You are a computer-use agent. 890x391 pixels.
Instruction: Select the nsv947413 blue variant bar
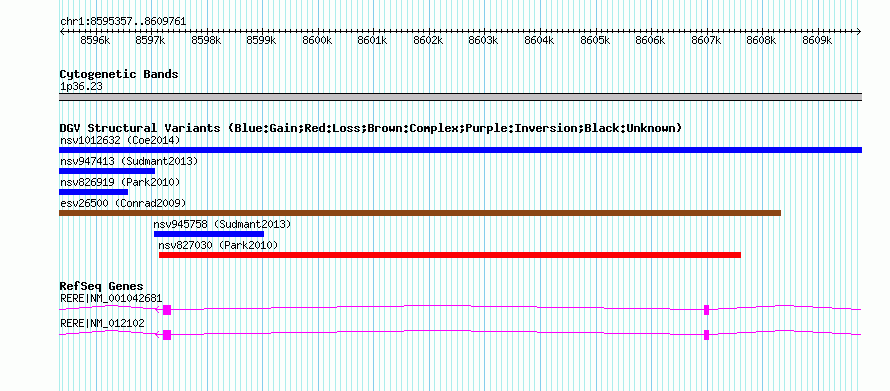[x=107, y=171]
